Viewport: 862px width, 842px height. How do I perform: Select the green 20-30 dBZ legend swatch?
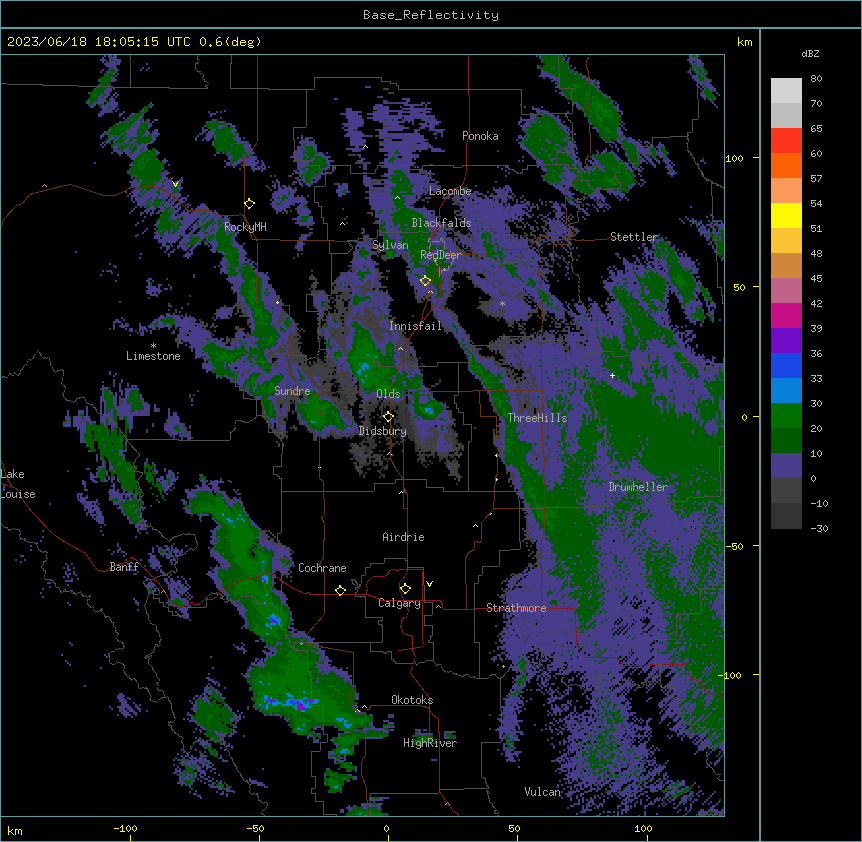pos(786,416)
